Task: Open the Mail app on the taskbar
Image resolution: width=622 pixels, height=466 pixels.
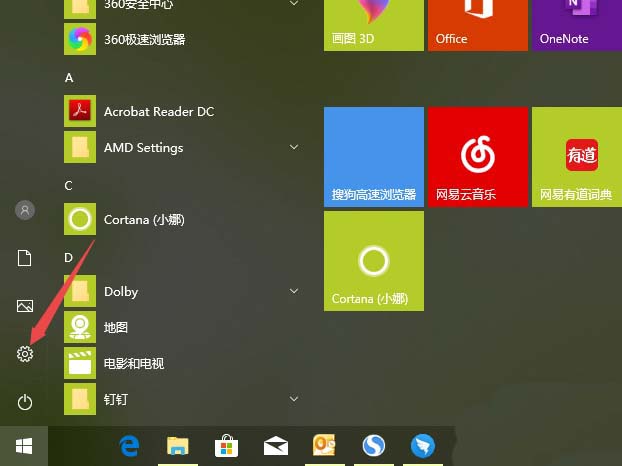Action: (x=276, y=446)
